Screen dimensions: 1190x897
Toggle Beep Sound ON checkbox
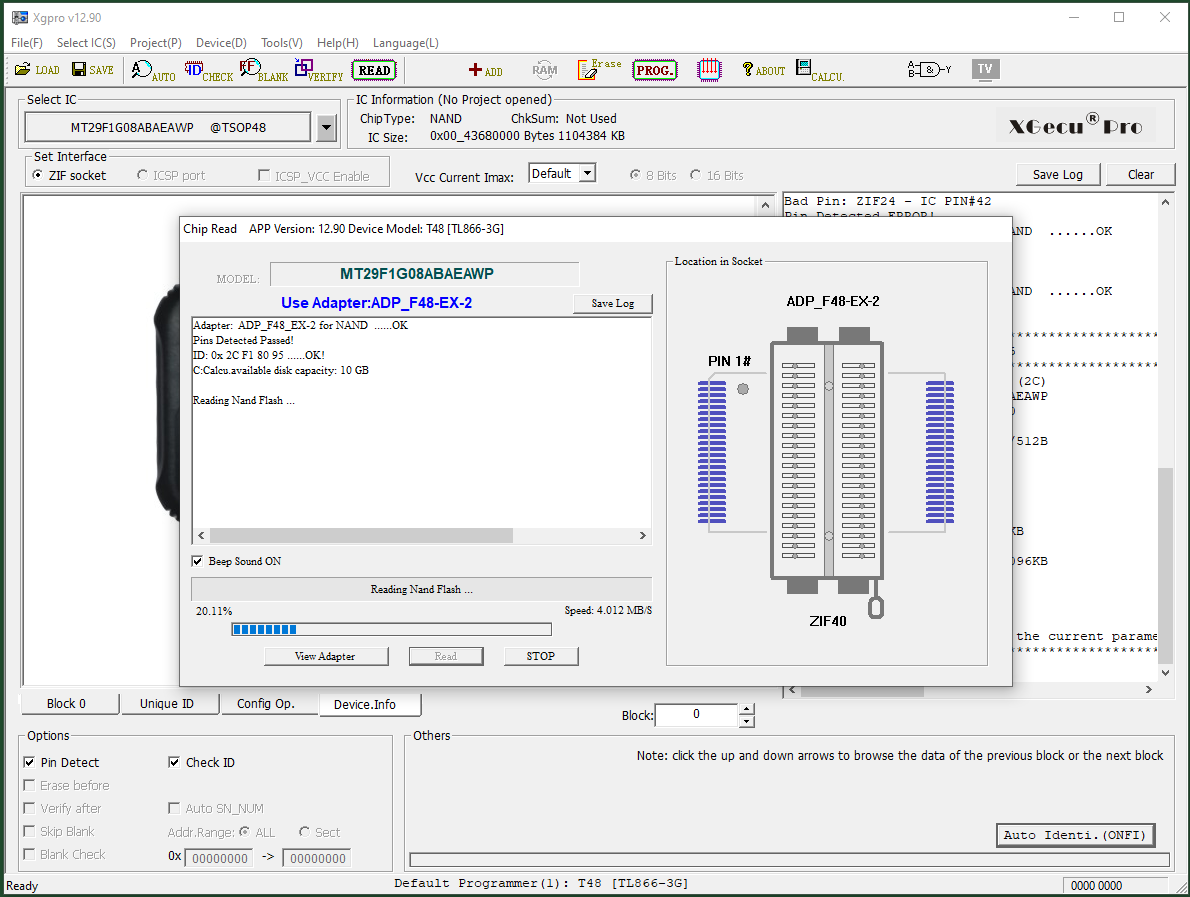(197, 561)
